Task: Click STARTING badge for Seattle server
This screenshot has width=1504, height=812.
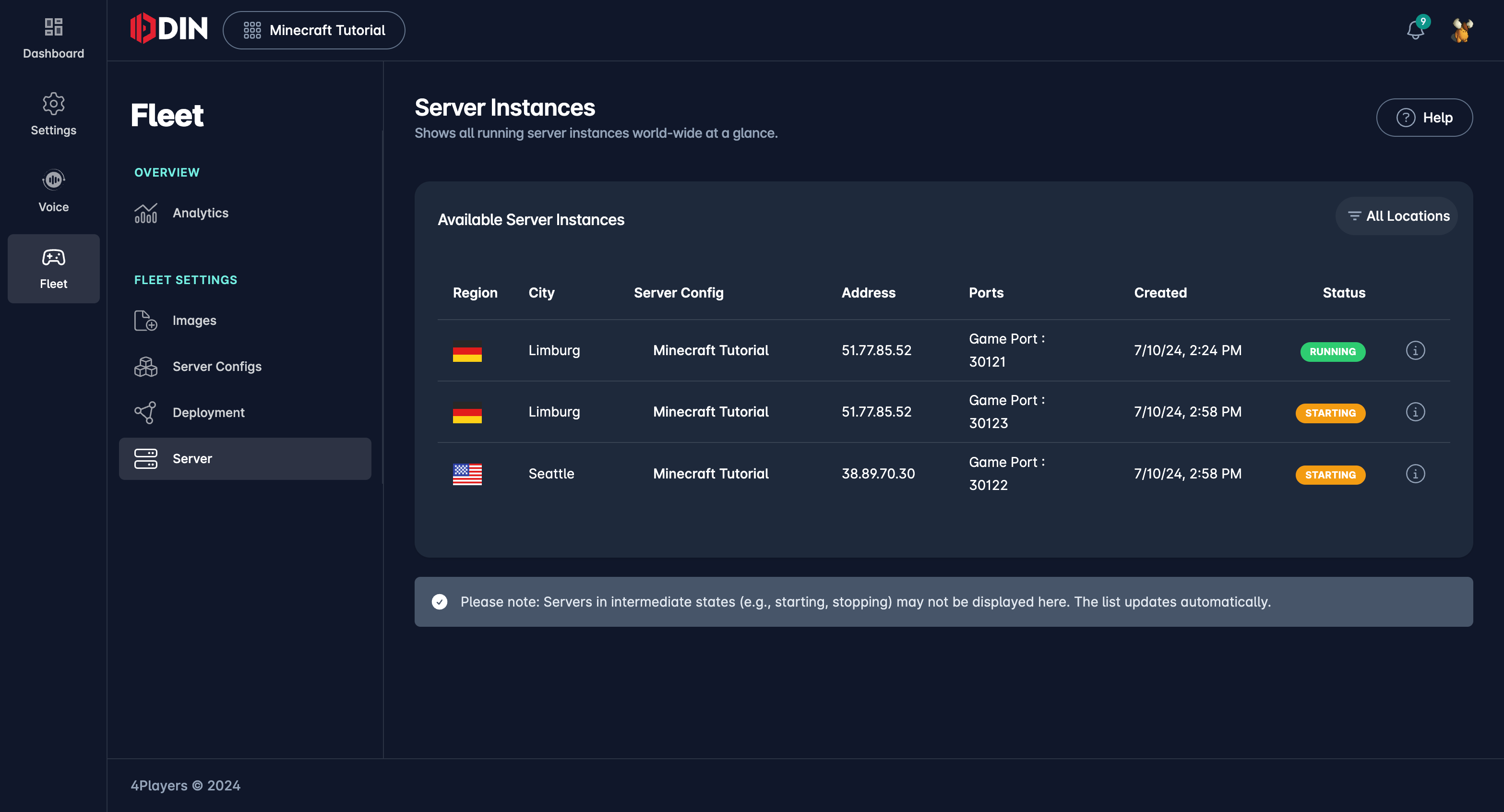Action: tap(1331, 475)
